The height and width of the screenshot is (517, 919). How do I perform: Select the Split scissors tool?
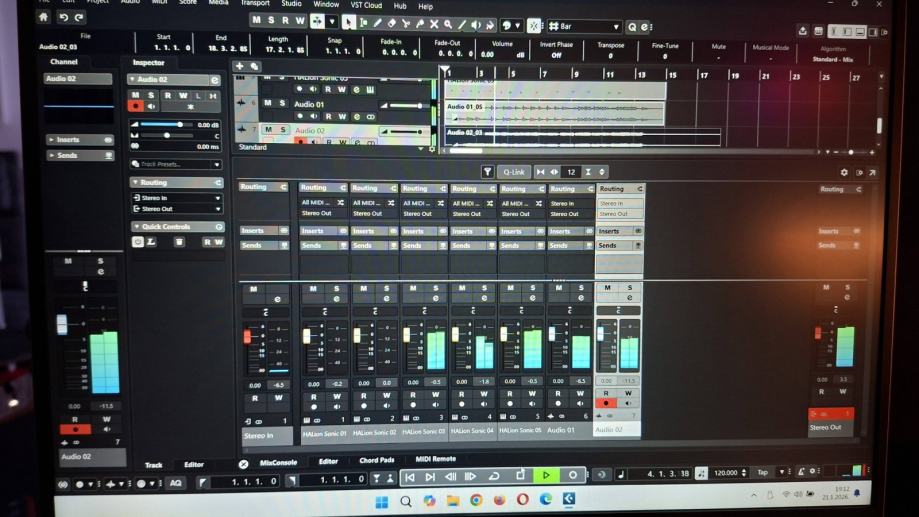[x=406, y=24]
